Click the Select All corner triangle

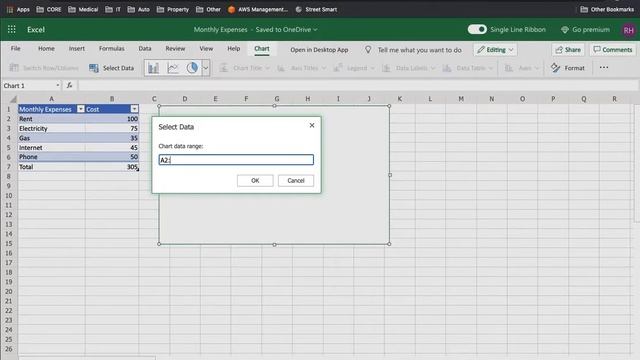point(13,99)
